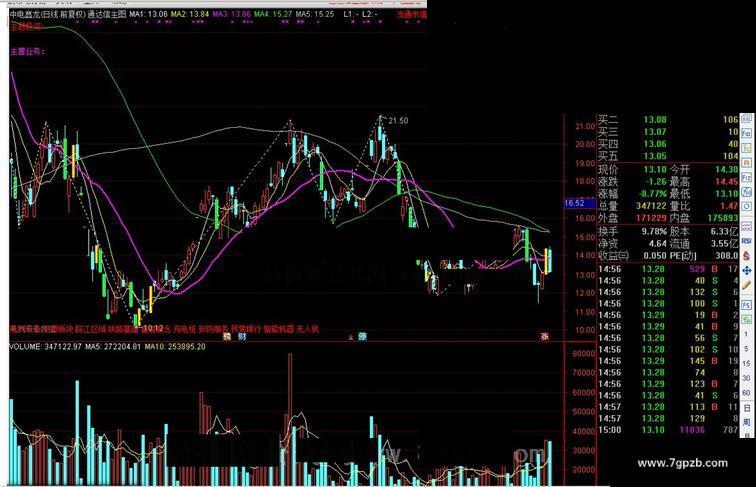Click the 10.12 low price label on the chart
The image size is (756, 487).
(x=153, y=328)
